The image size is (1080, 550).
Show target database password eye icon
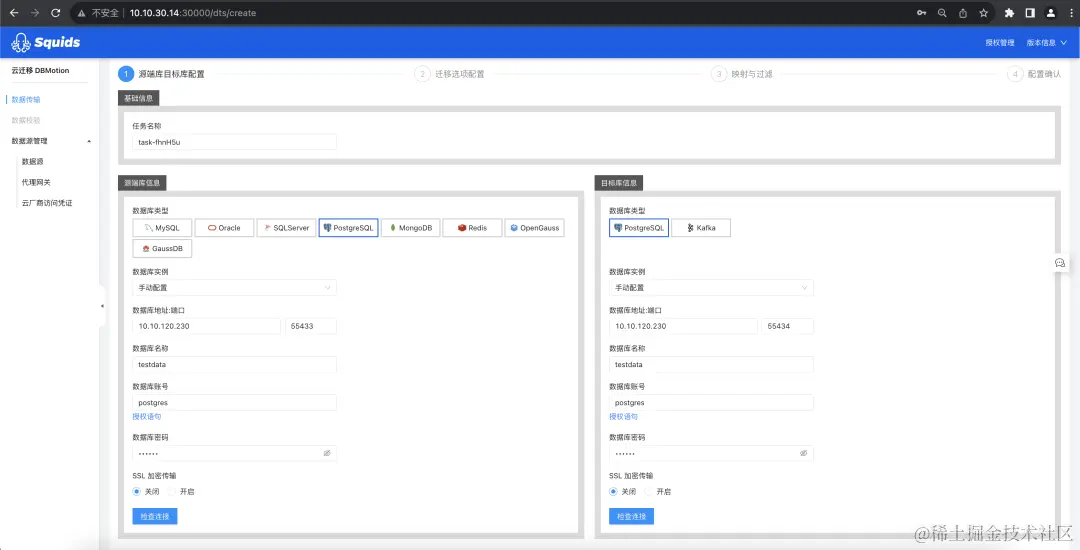pyautogui.click(x=803, y=454)
